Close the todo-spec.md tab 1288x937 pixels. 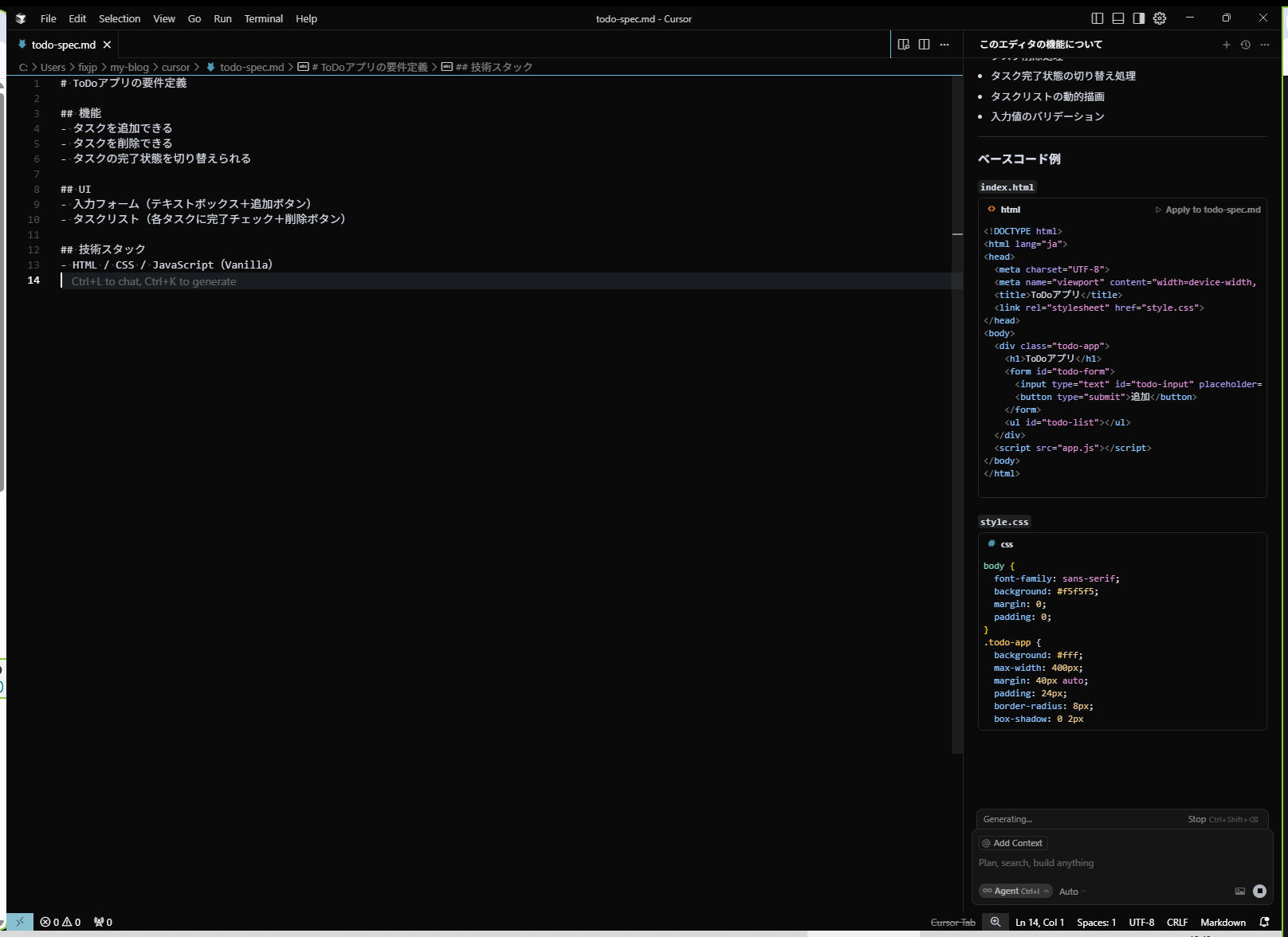pyautogui.click(x=107, y=45)
